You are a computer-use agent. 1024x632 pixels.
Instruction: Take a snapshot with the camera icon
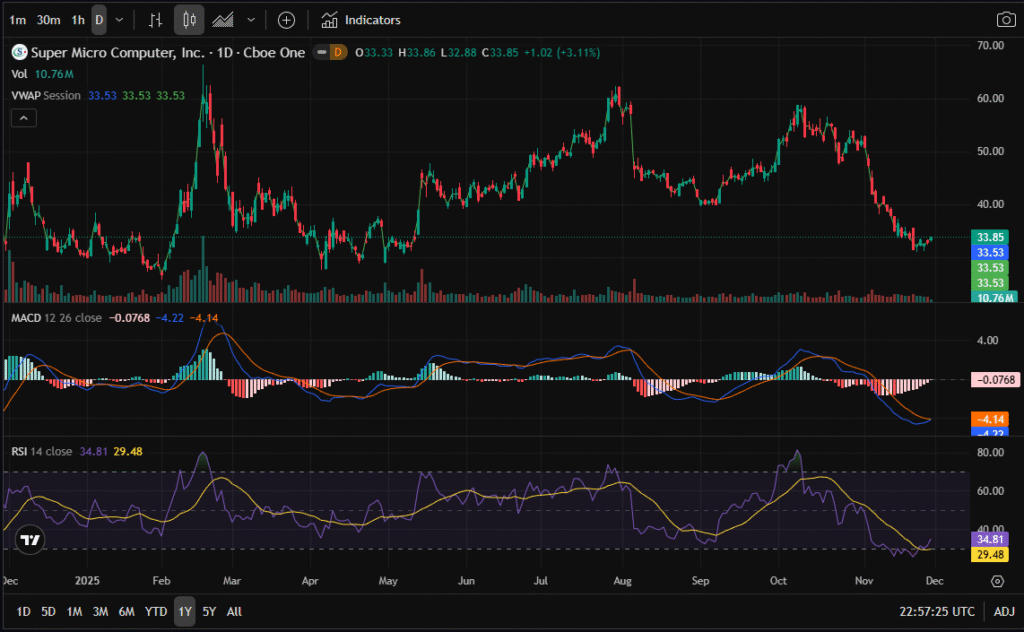(1005, 20)
